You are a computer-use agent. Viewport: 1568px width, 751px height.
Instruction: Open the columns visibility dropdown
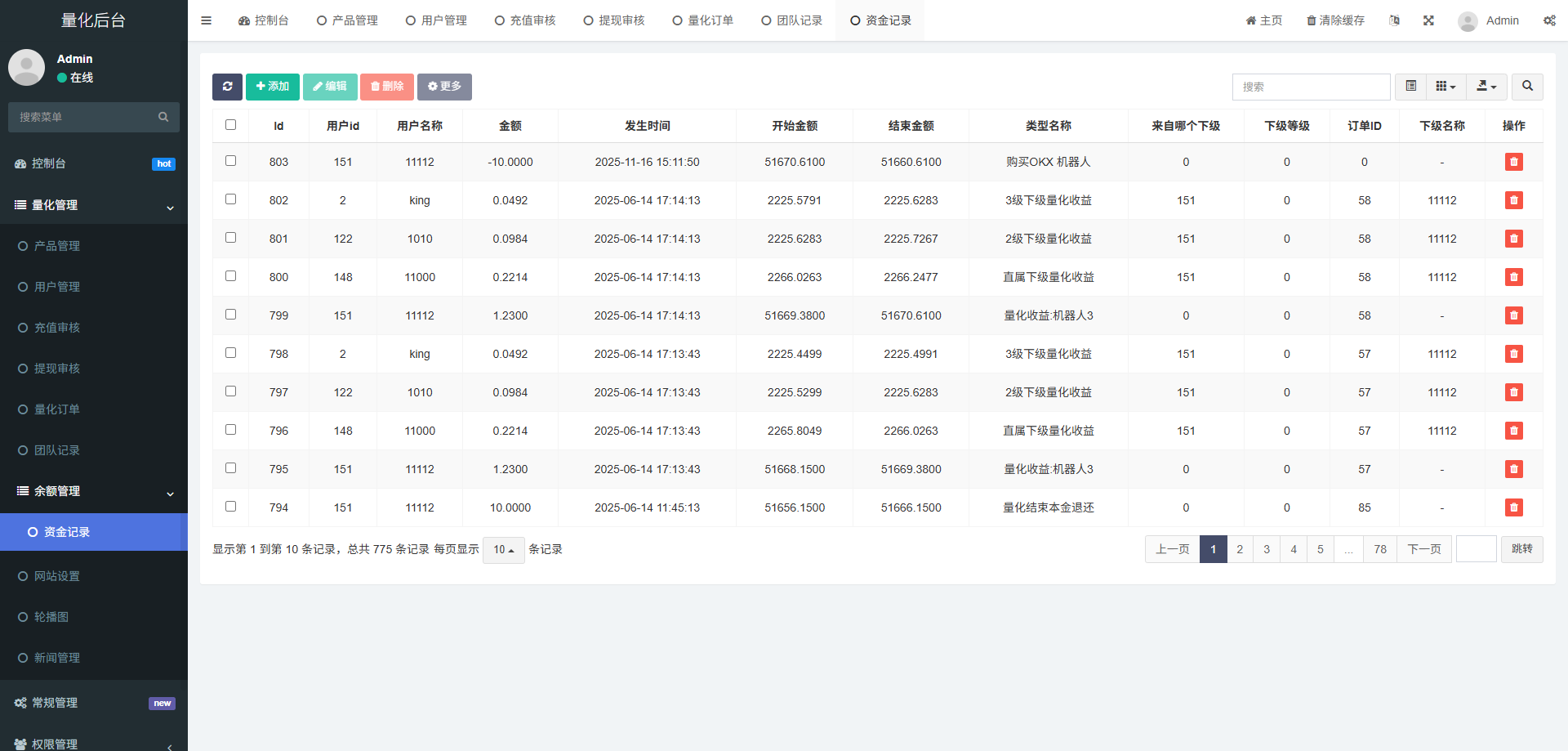[1445, 87]
